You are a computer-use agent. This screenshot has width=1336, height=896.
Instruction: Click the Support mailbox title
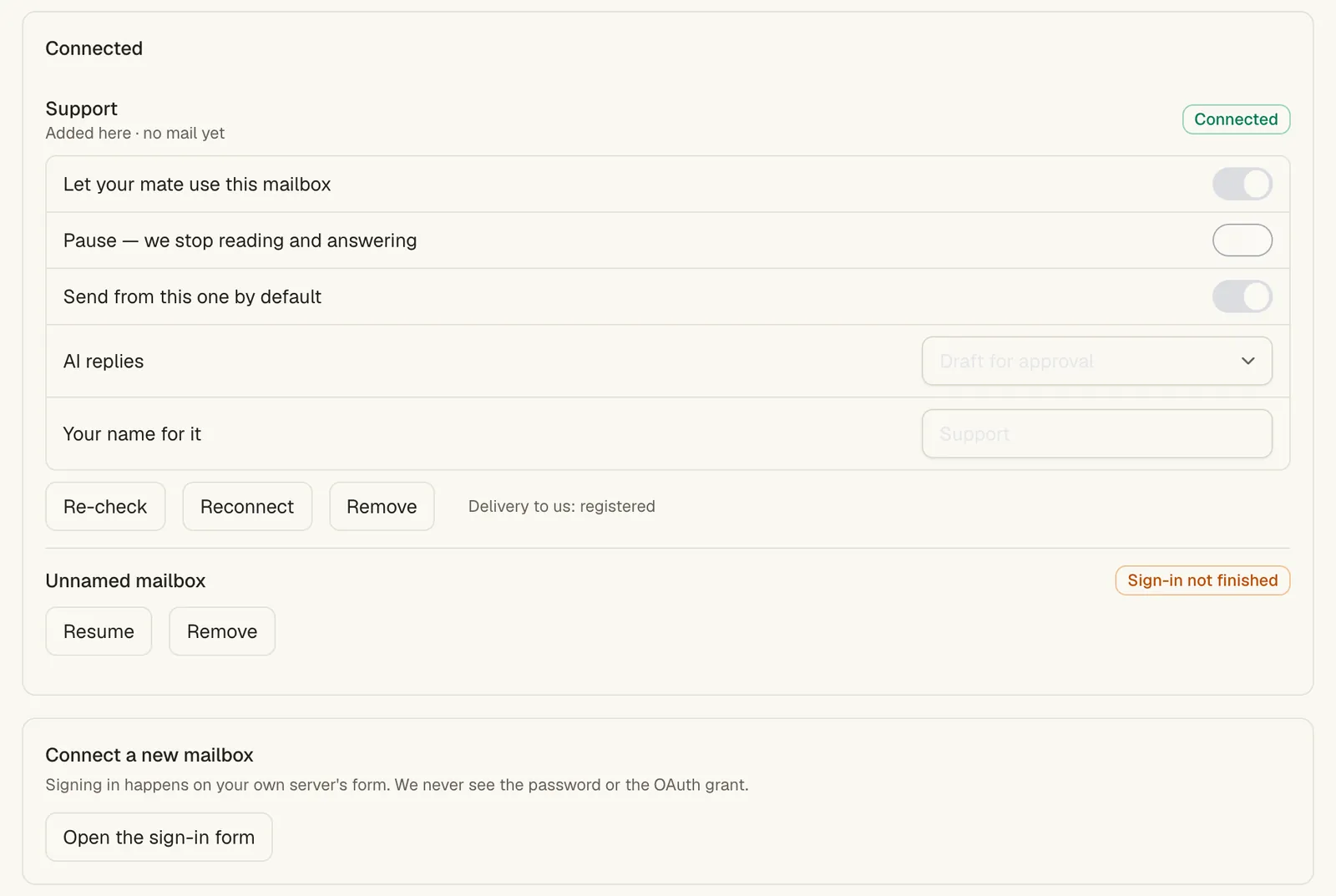point(82,109)
